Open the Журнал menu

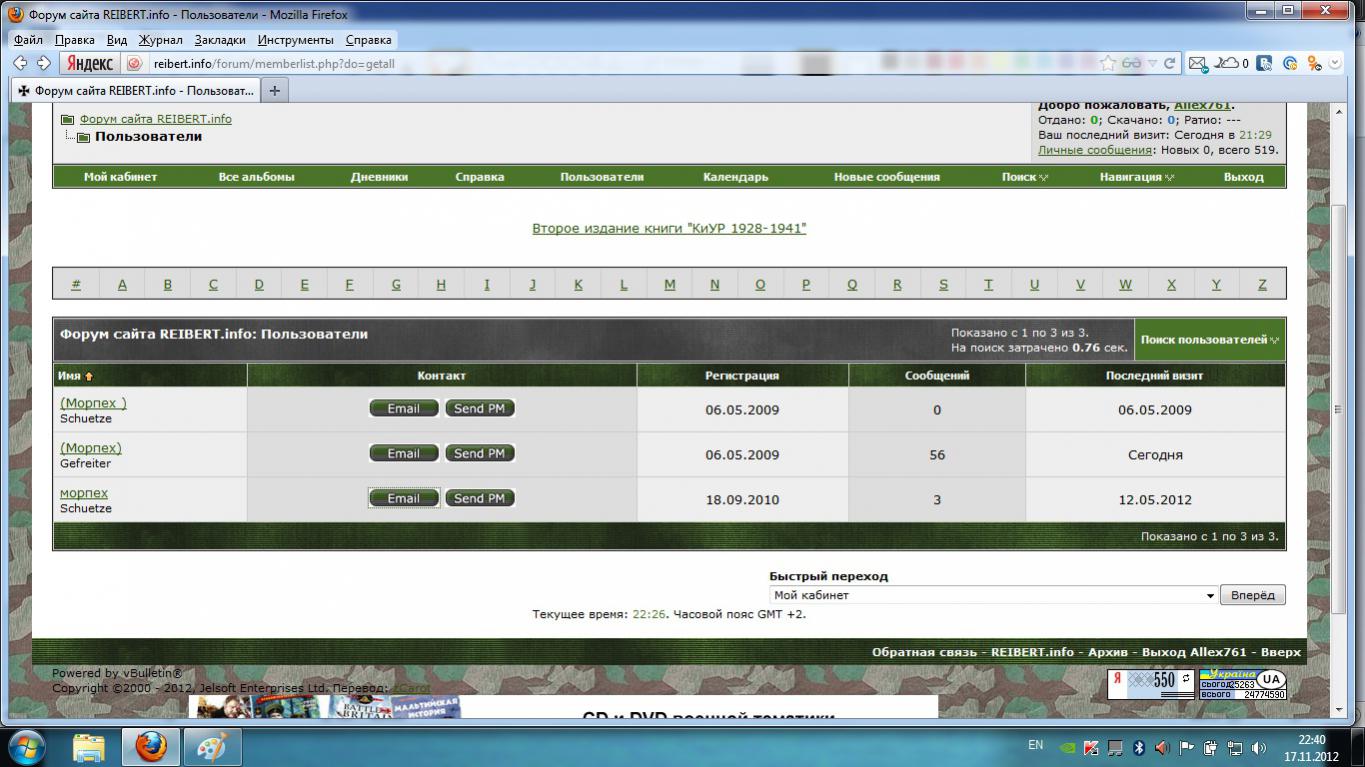(160, 40)
